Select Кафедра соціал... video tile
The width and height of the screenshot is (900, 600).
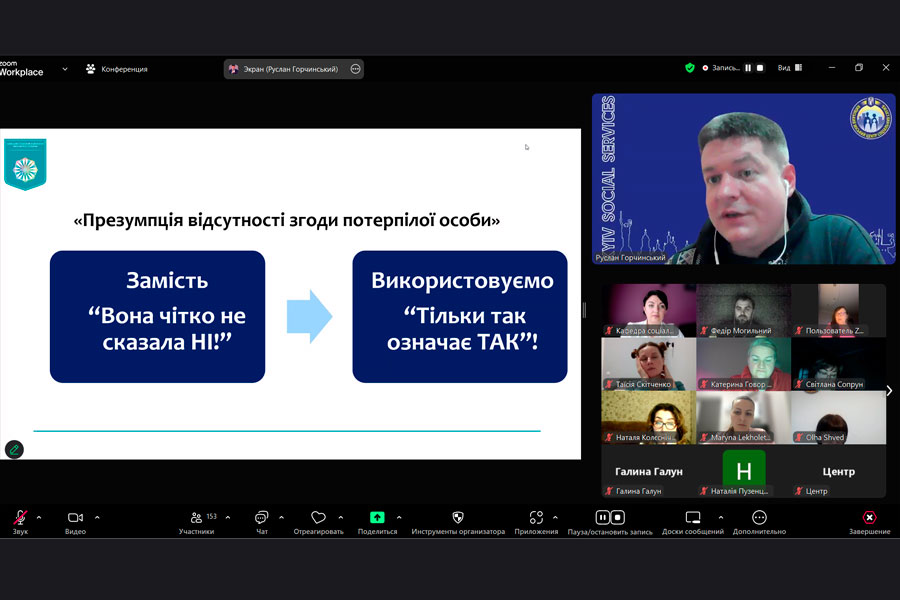click(x=649, y=310)
